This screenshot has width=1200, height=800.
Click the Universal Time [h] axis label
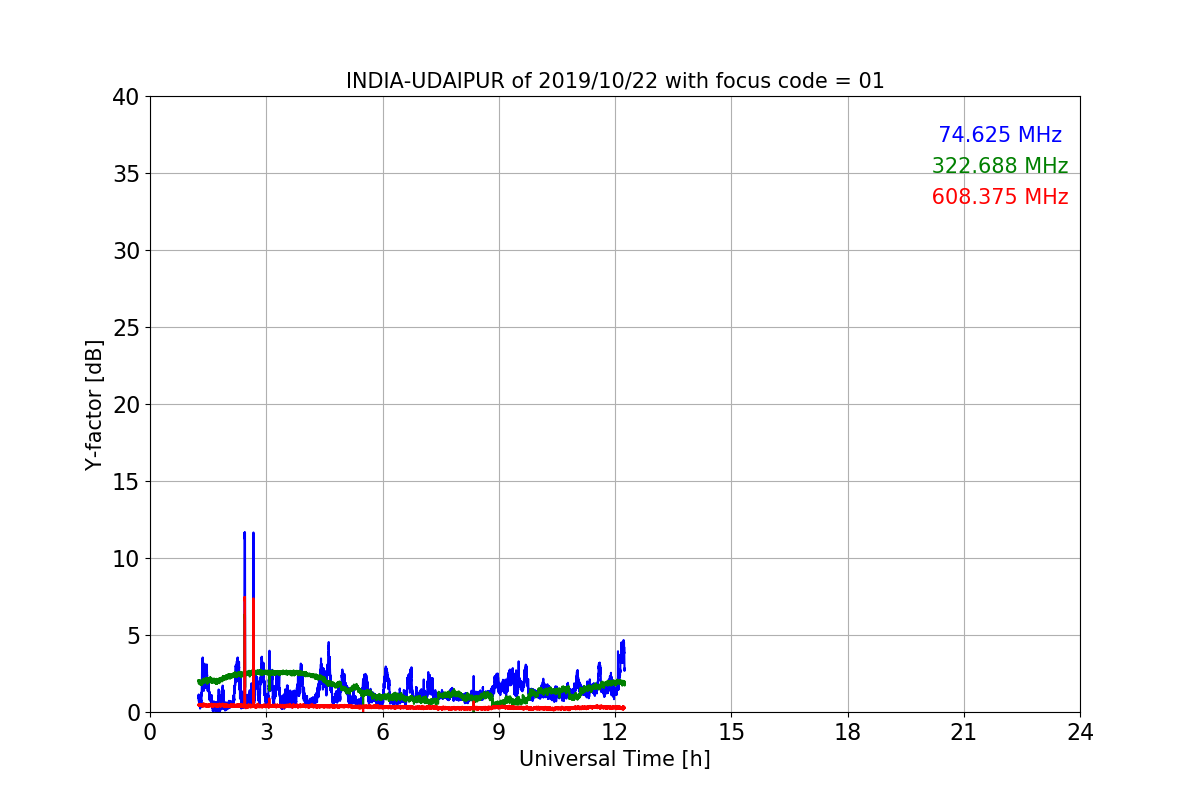614,759
